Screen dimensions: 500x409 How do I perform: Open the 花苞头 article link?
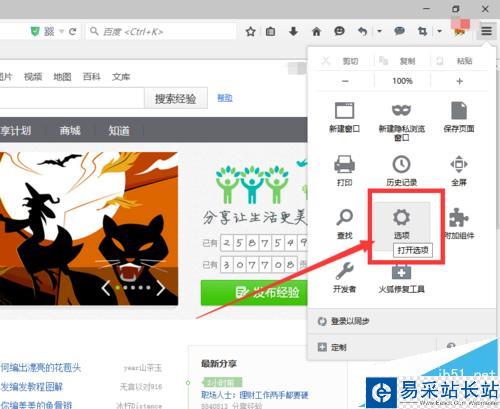click(x=41, y=368)
